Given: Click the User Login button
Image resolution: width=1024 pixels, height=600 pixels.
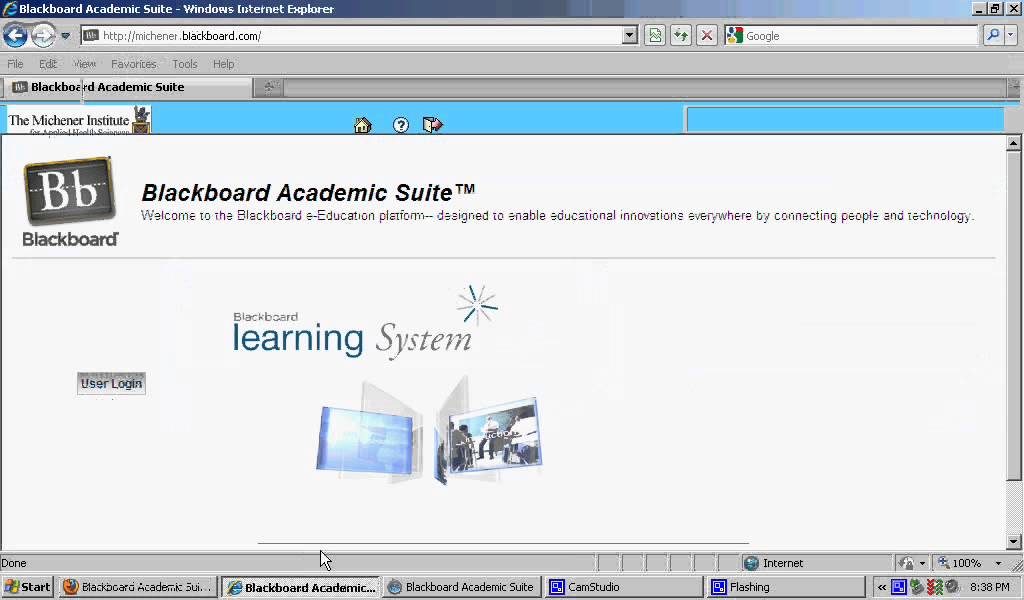Looking at the screenshot, I should [111, 383].
